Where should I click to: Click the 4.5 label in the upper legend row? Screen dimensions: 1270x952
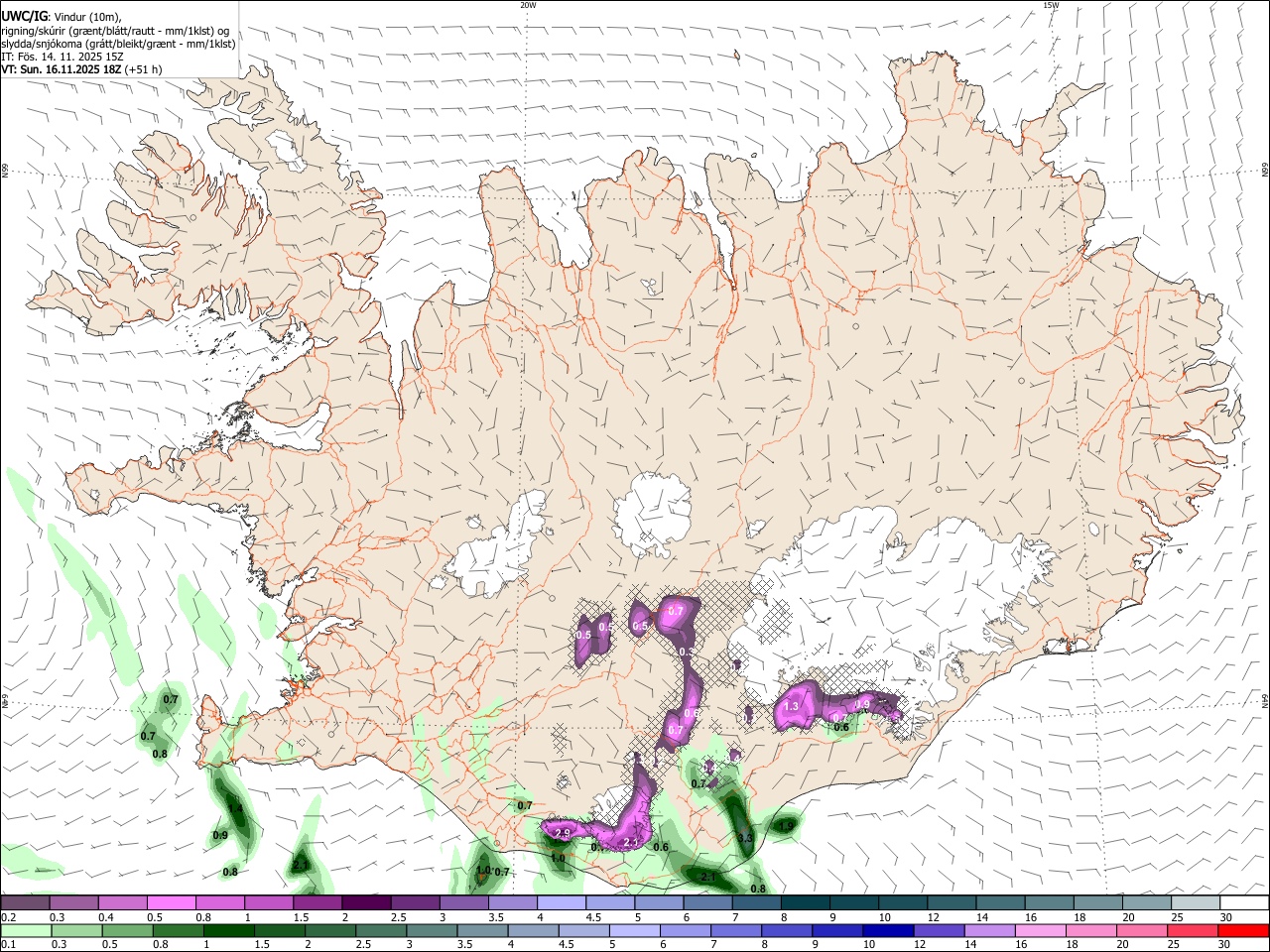click(593, 917)
